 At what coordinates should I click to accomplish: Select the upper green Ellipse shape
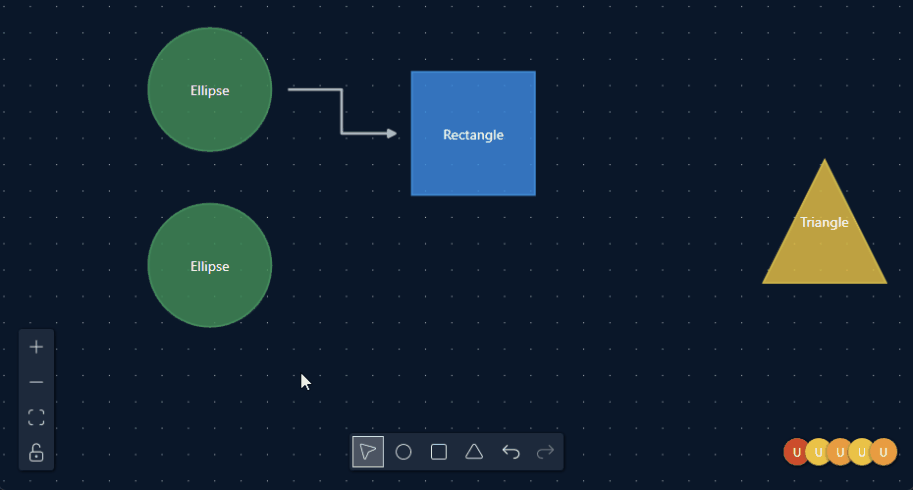point(210,90)
